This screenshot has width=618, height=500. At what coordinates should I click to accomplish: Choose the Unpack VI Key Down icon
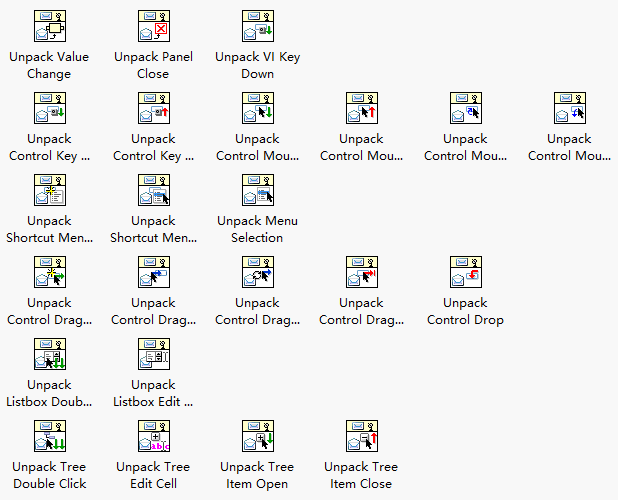point(258,26)
